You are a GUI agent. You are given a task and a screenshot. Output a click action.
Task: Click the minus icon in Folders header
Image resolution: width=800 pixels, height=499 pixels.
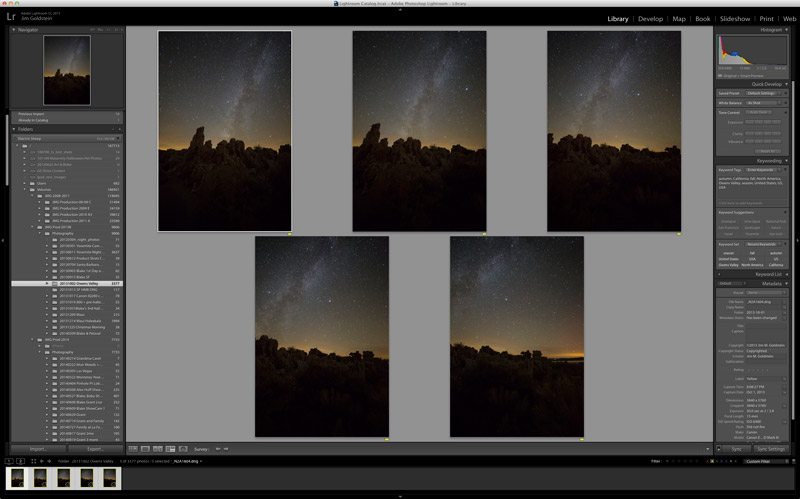[x=113, y=129]
